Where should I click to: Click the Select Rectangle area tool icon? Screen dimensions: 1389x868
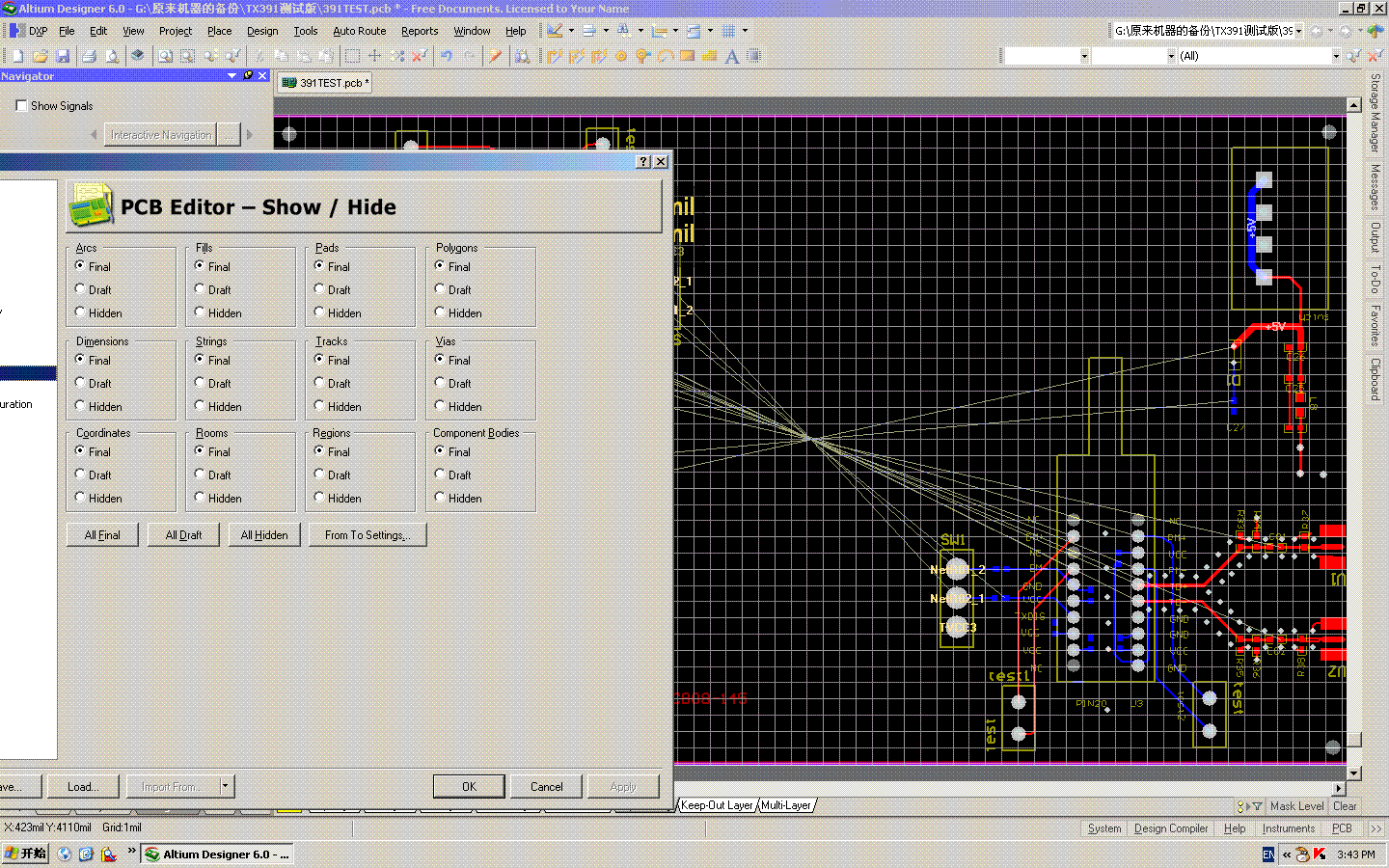click(x=352, y=57)
